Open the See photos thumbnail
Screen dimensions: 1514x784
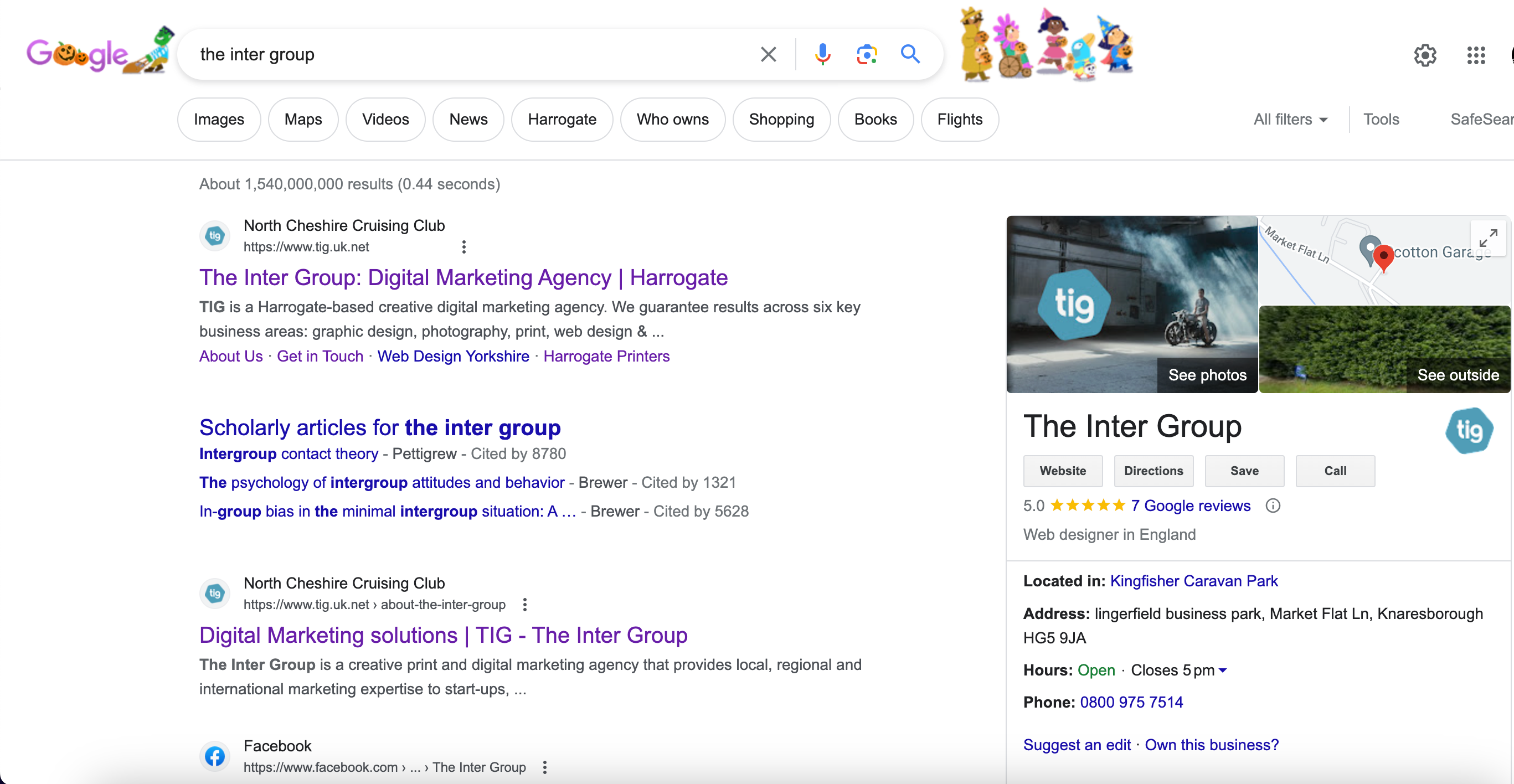[x=1132, y=304]
